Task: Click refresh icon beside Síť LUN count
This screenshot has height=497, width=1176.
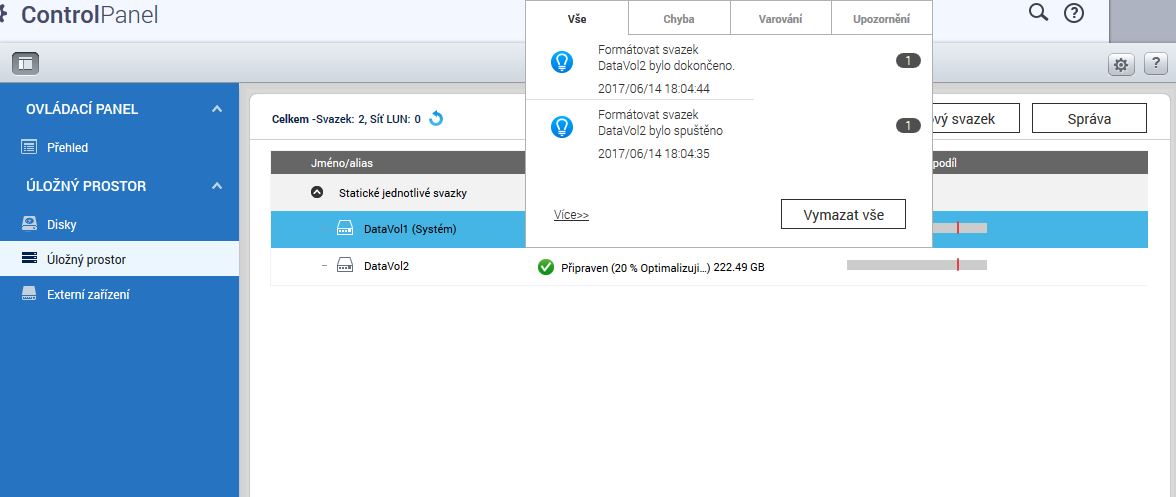Action: tap(436, 119)
